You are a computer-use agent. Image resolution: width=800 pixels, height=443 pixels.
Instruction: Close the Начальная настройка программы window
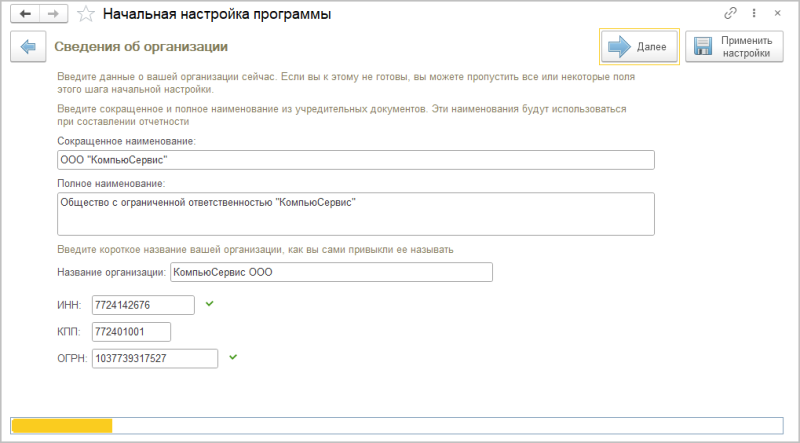tap(778, 14)
